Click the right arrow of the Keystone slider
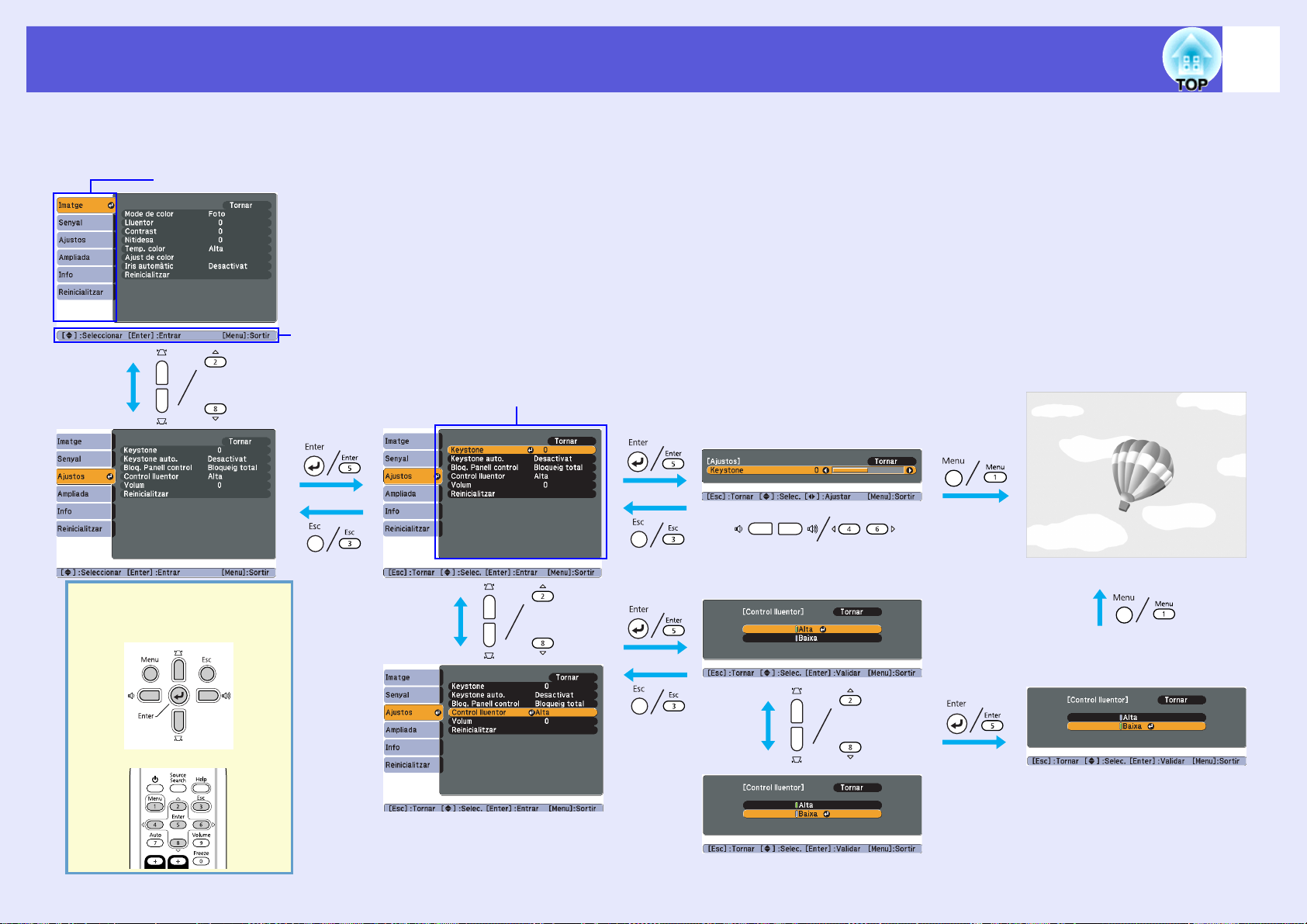Image resolution: width=1307 pixels, height=924 pixels. pyautogui.click(x=910, y=470)
